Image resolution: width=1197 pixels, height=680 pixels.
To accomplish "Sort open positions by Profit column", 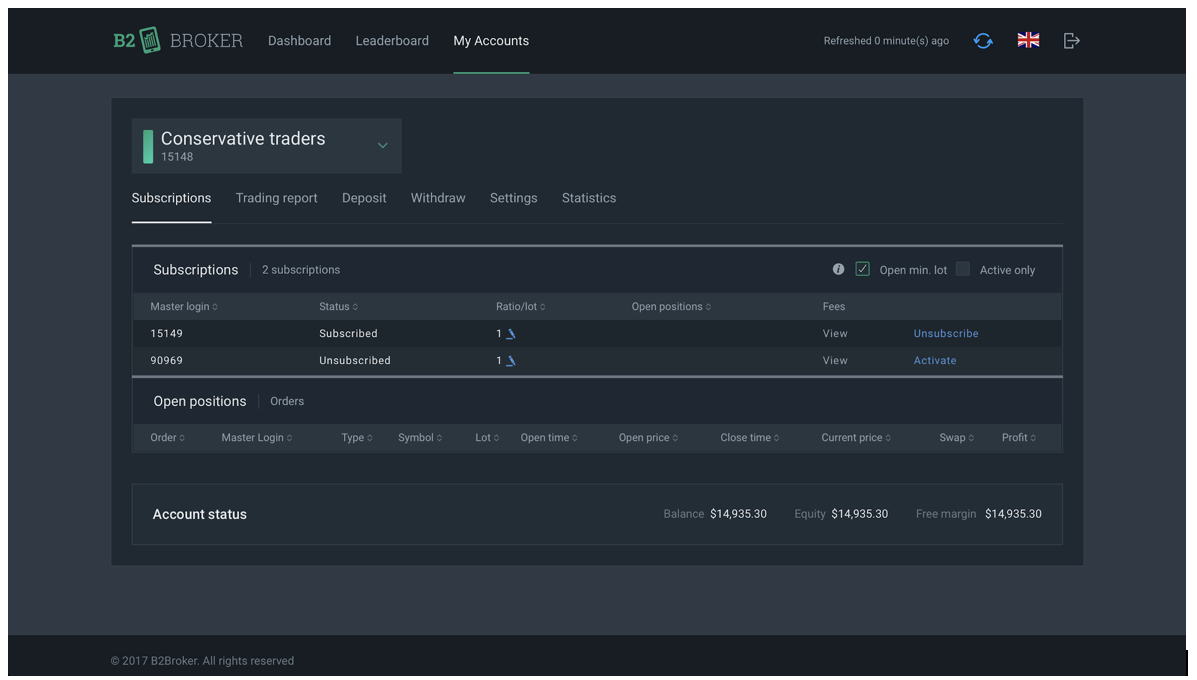I will point(1018,438).
